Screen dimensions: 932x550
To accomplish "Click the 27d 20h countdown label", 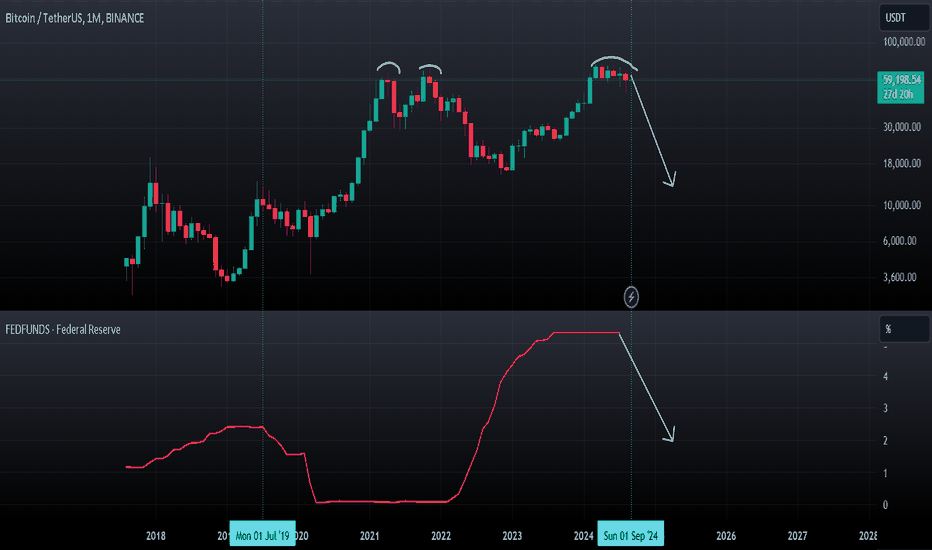I will 898,95.
